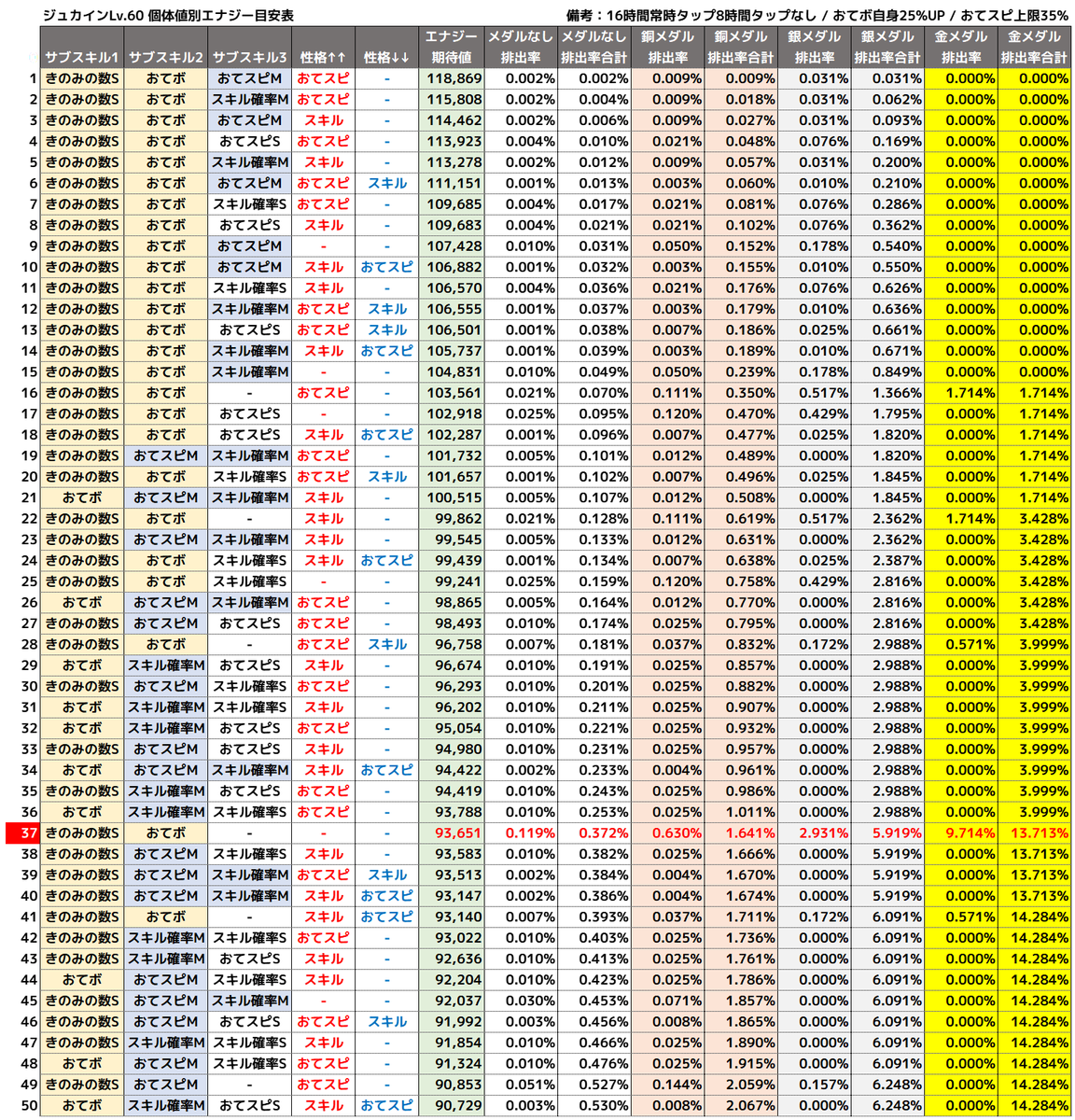Click the 107,428 energy value

pos(452,246)
